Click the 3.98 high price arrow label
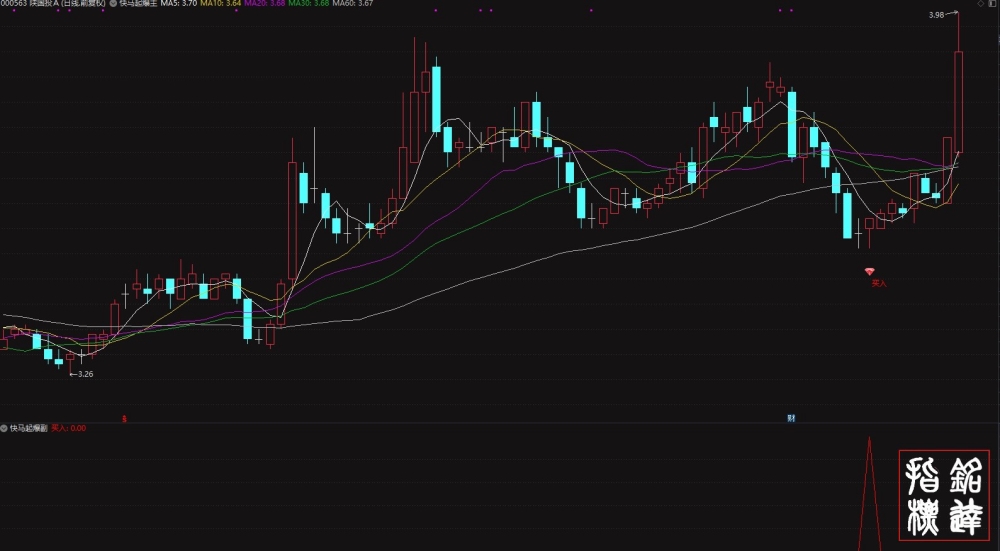The image size is (1000, 551). pos(944,15)
